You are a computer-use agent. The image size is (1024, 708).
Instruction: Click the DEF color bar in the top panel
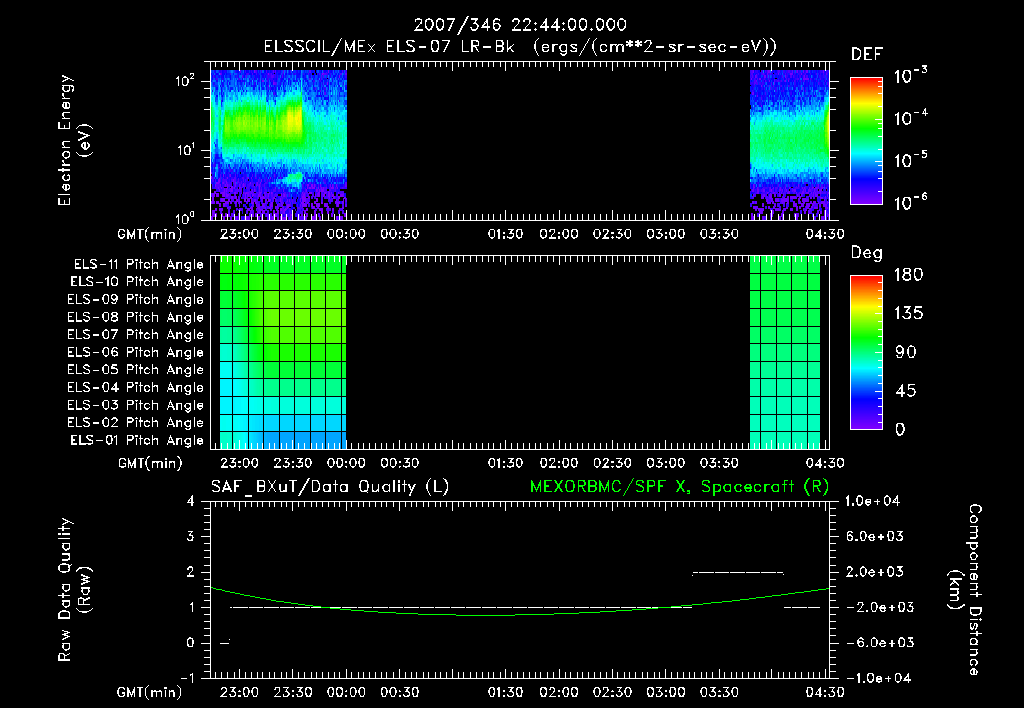(866, 141)
